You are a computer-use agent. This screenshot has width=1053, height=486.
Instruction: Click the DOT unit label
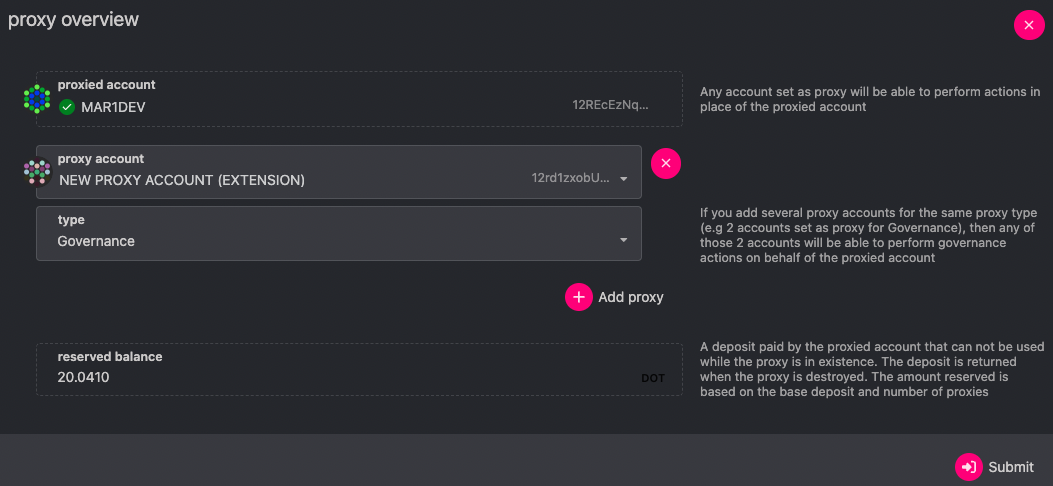(x=652, y=379)
